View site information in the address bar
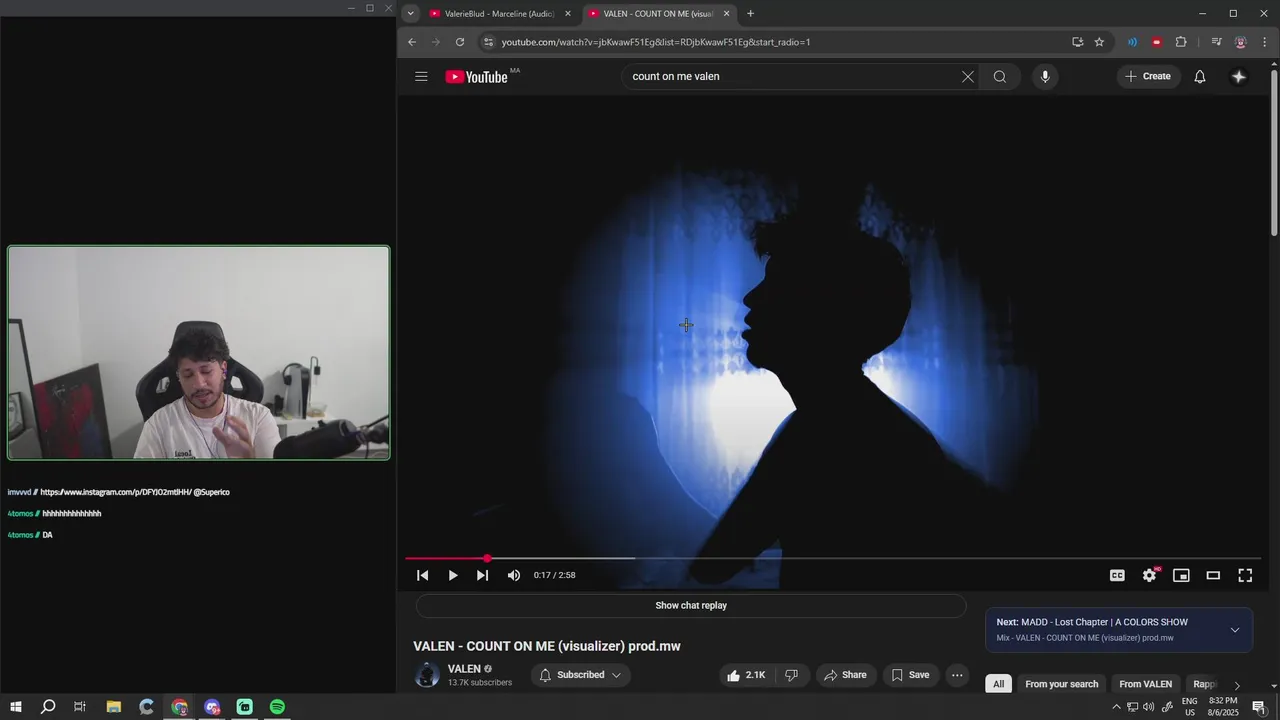The height and width of the screenshot is (720, 1280). [x=488, y=42]
